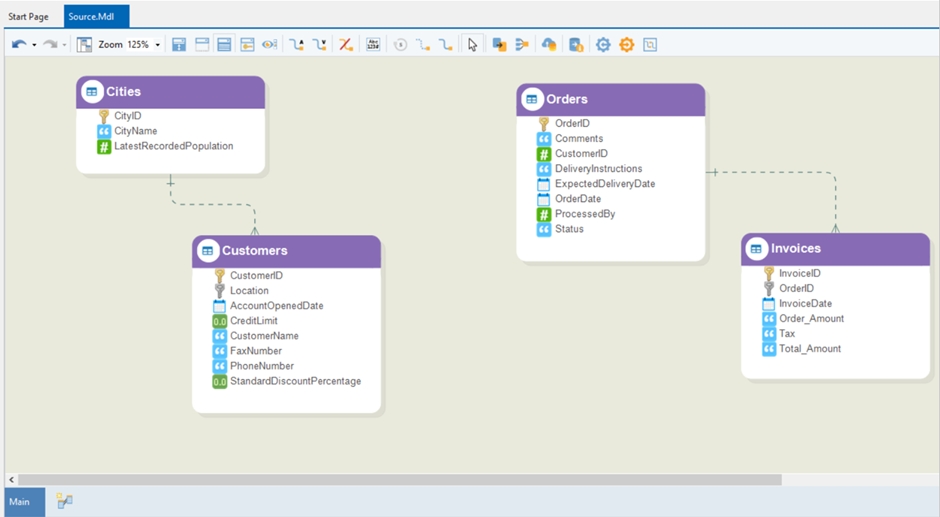This screenshot has height=517, width=940.
Task: Open the Zoom 125% dropdown
Action: click(157, 45)
